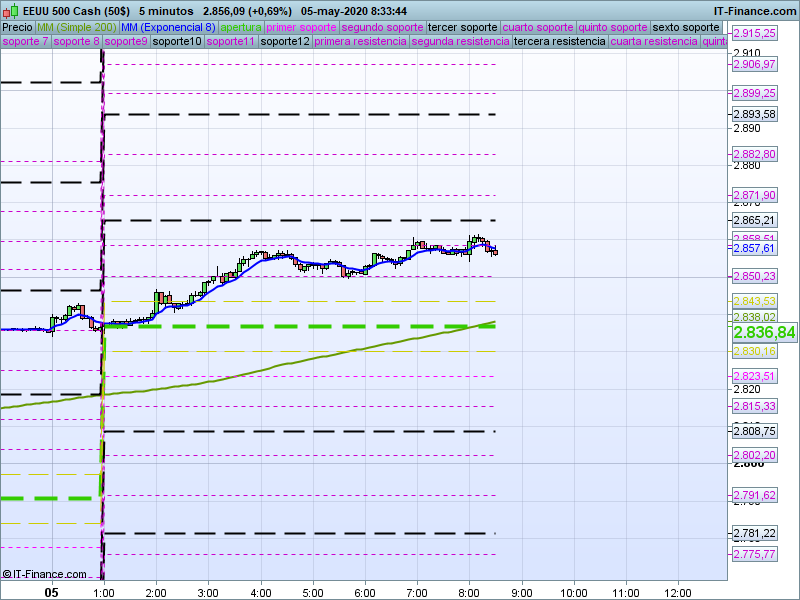Click the primer soporte label
Screen dimensions: 800x600
(x=301, y=27)
